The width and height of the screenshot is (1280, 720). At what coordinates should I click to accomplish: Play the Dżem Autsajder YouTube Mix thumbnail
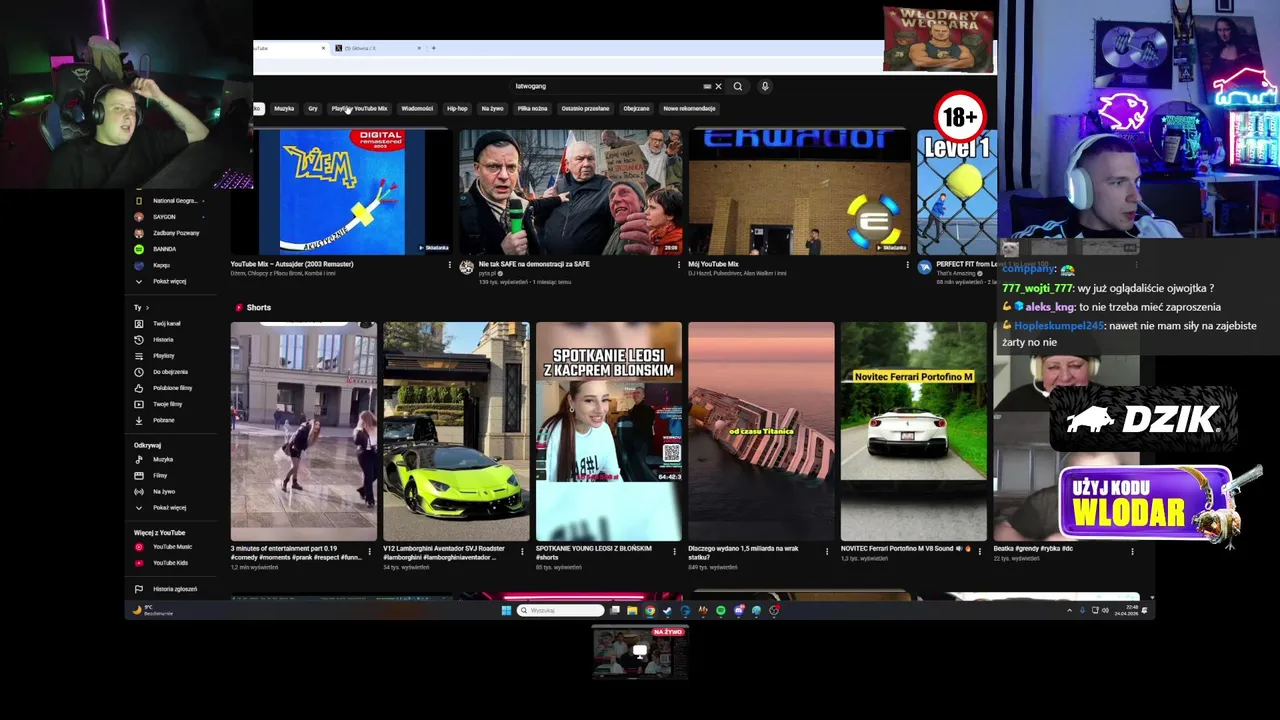coord(342,192)
